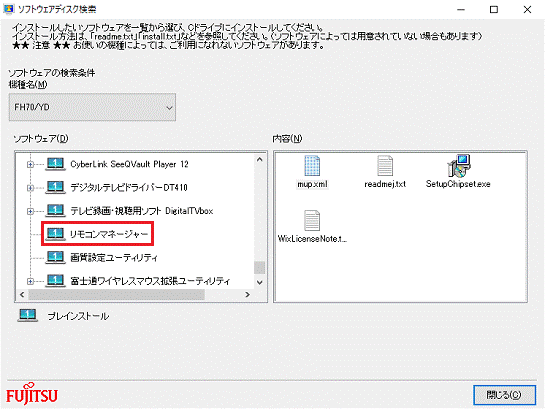Expand the CyberLink SeeQVault Player 12 node
Image resolution: width=545 pixels, height=409 pixels.
tap(30, 164)
